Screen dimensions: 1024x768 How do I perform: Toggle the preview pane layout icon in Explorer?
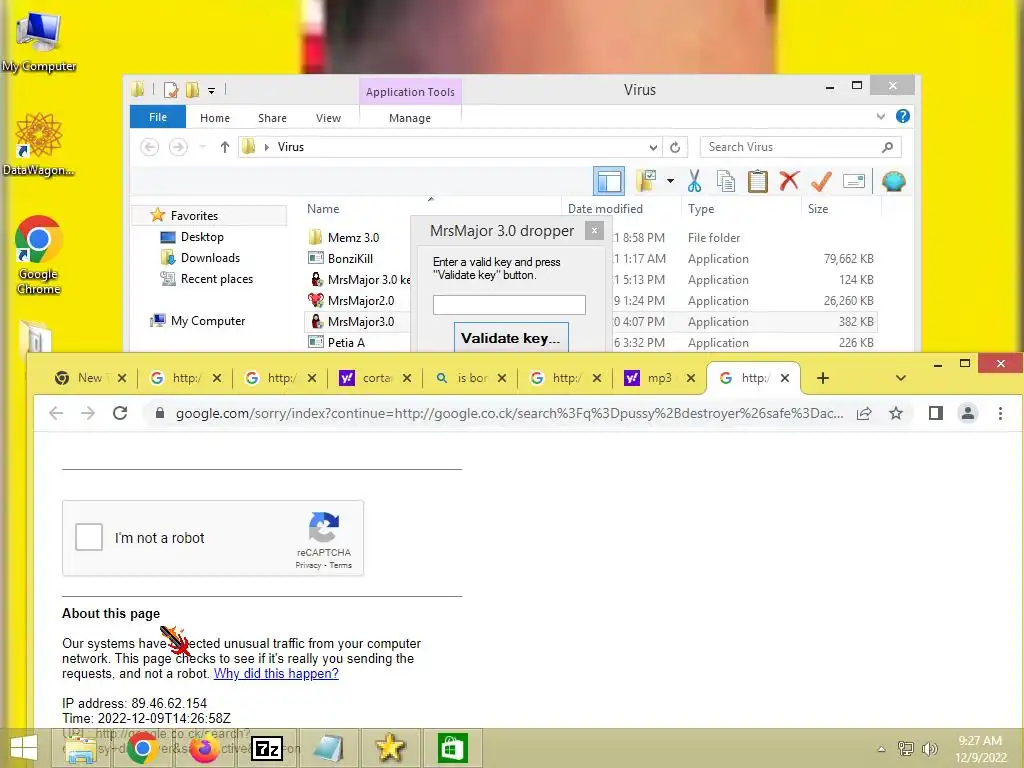coord(609,181)
